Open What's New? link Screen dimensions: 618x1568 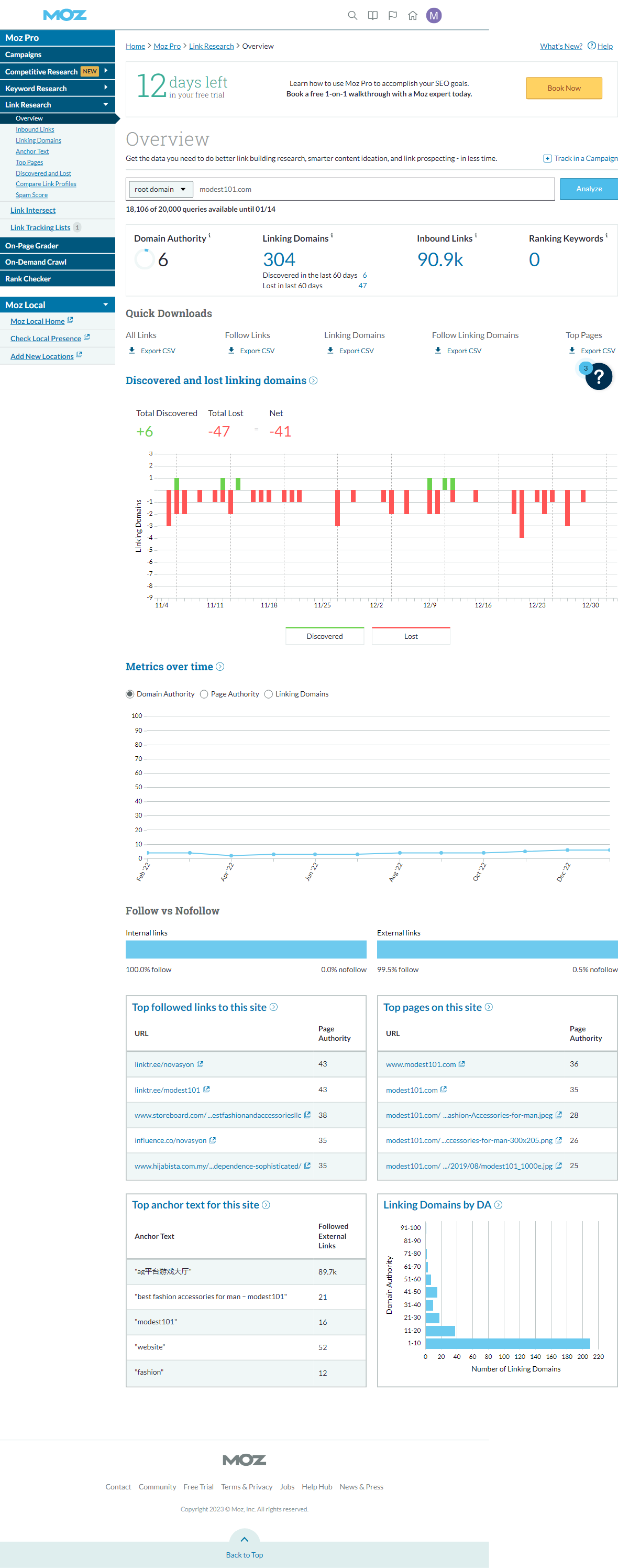tap(561, 46)
